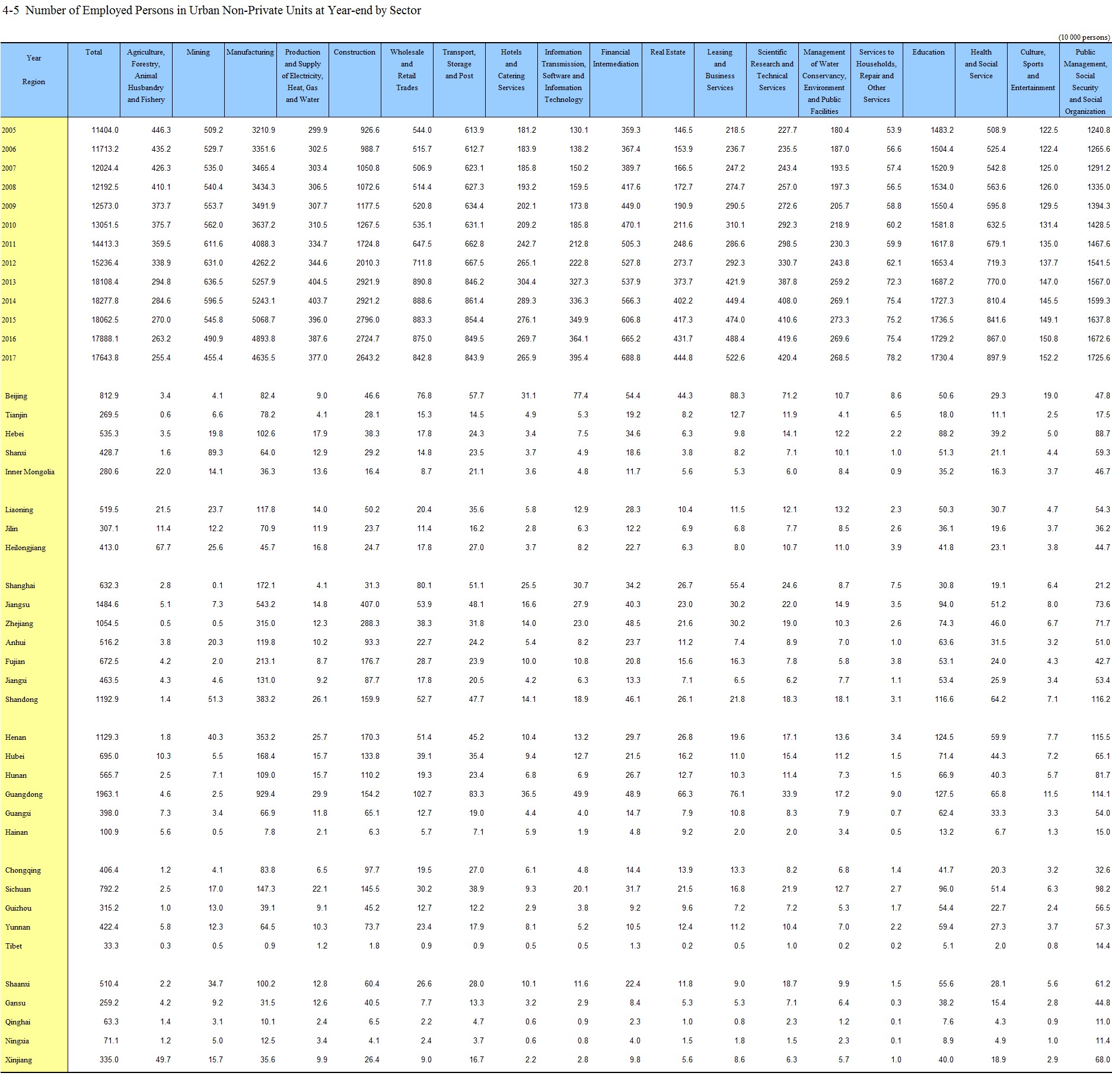Click the 2017 total value 17643.8
The height and width of the screenshot is (1092, 1112).
pos(105,358)
